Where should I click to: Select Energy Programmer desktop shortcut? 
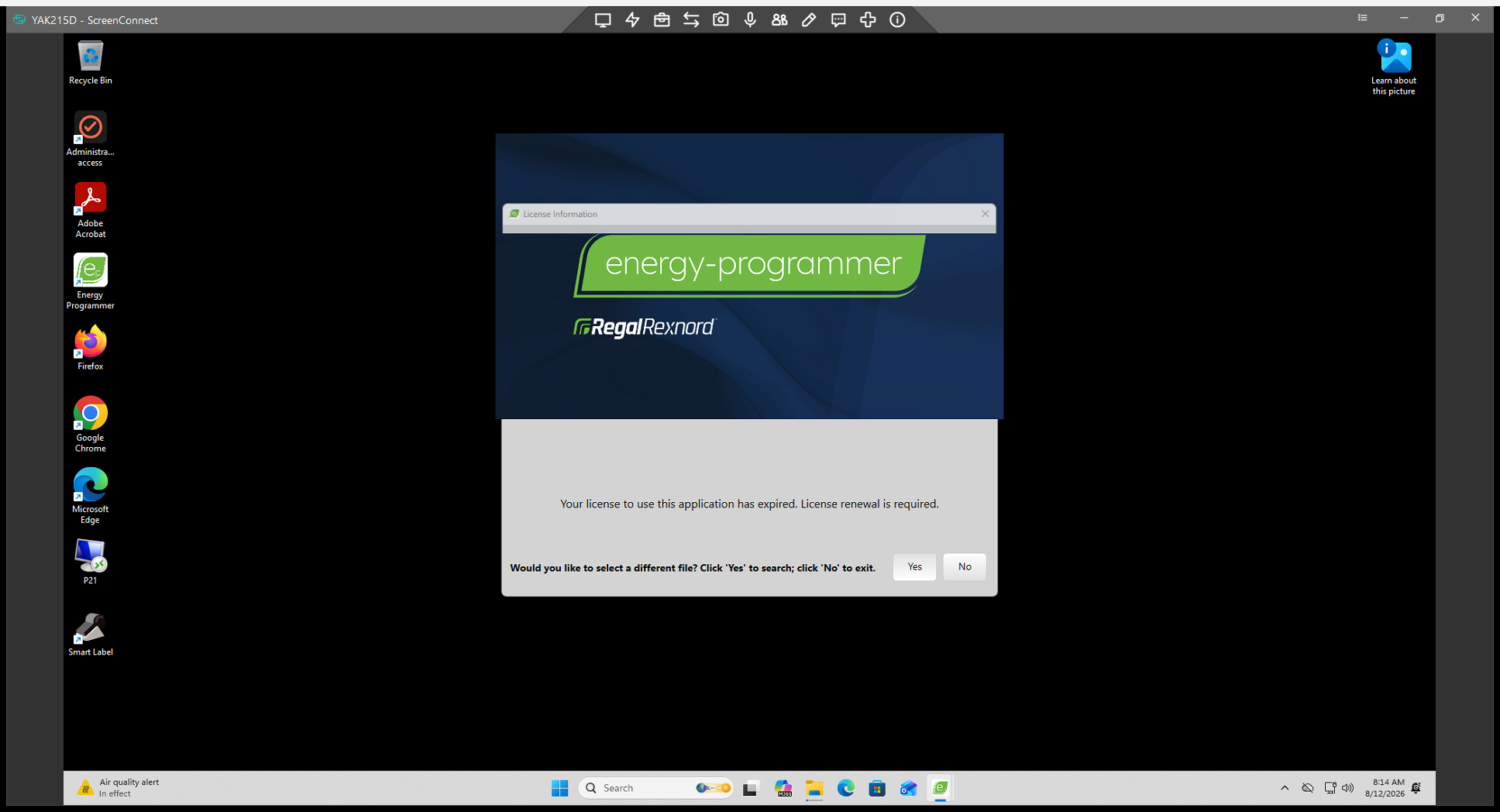coord(91,281)
